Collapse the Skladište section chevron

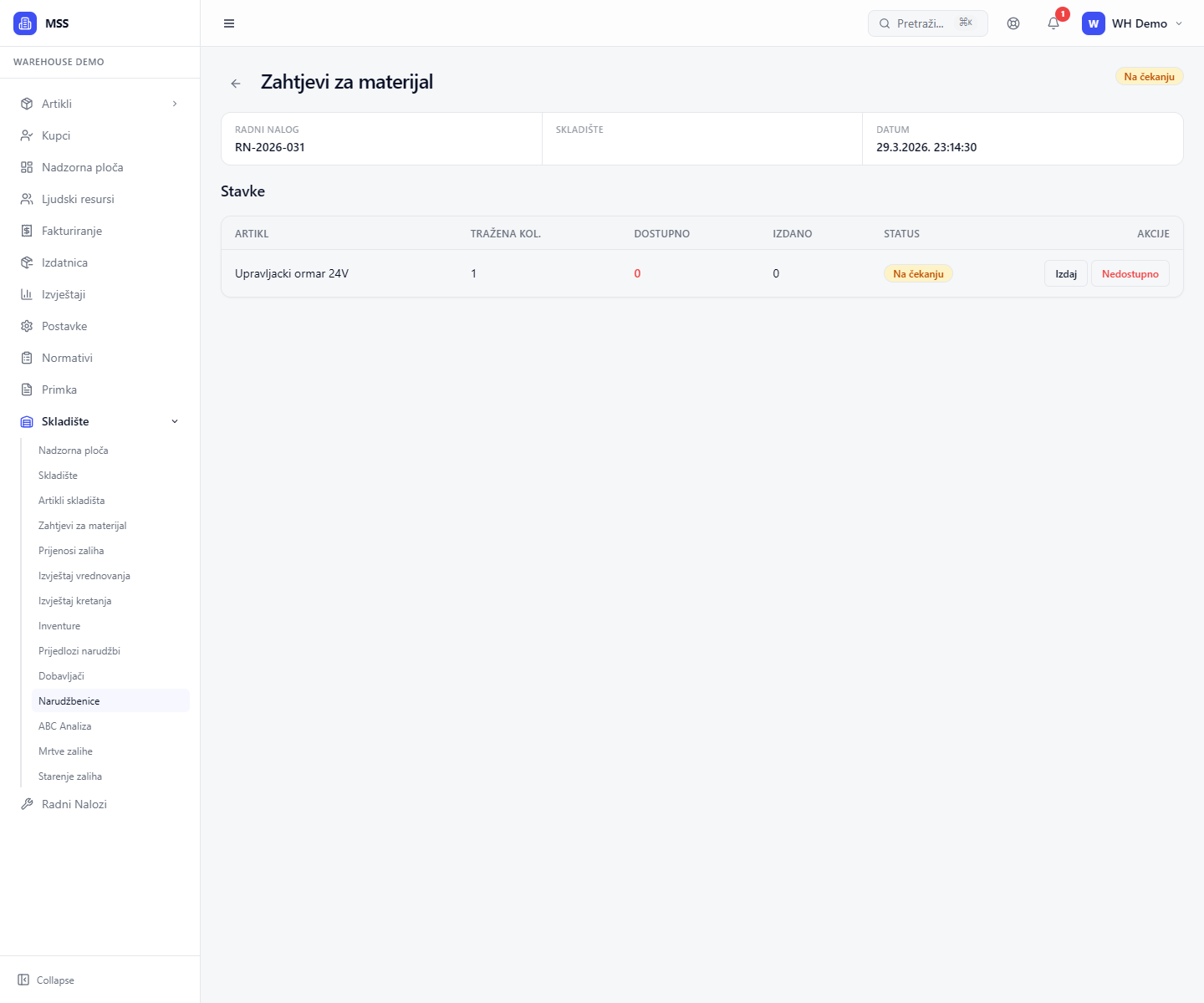click(x=175, y=421)
